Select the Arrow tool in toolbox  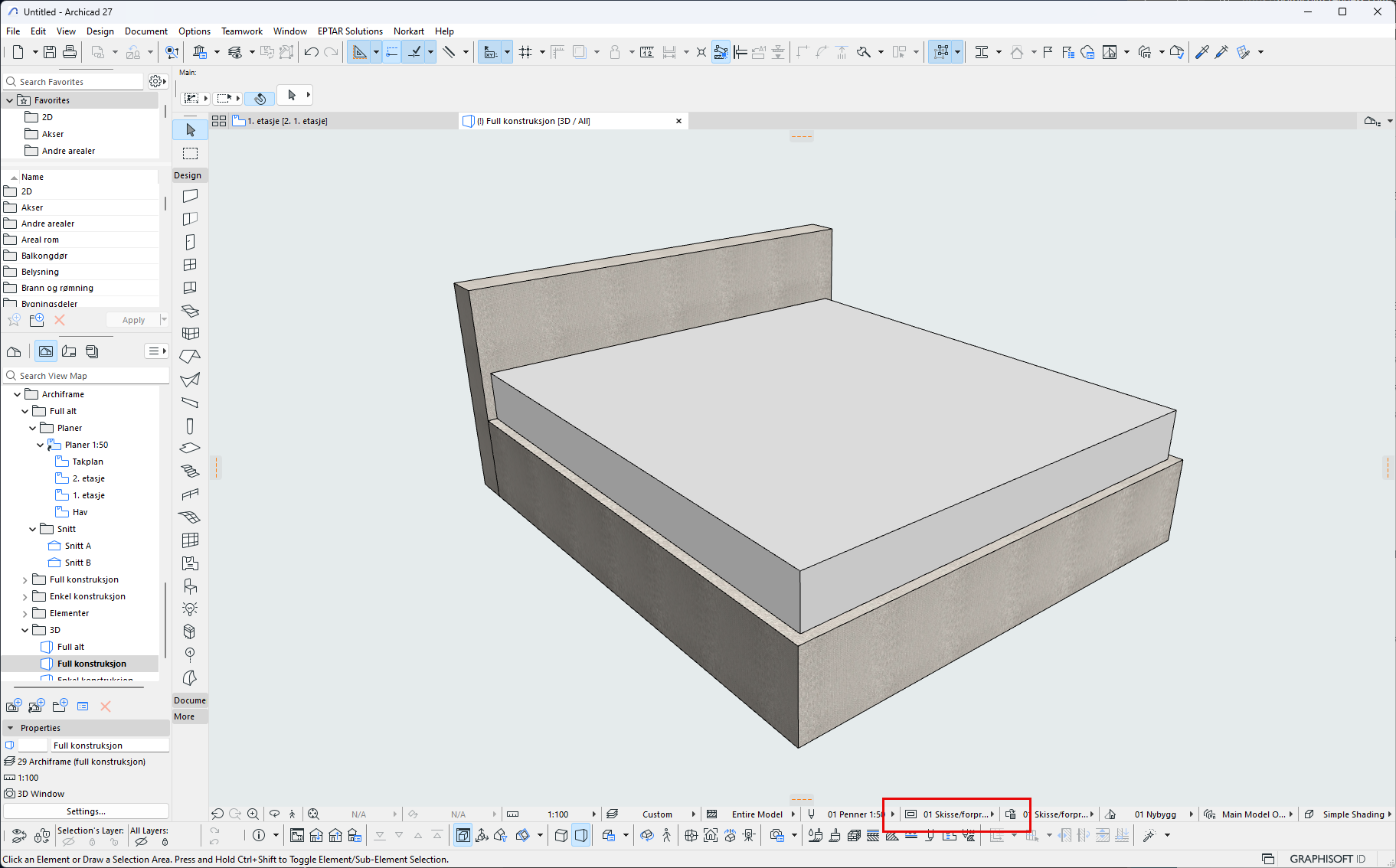pyautogui.click(x=191, y=130)
